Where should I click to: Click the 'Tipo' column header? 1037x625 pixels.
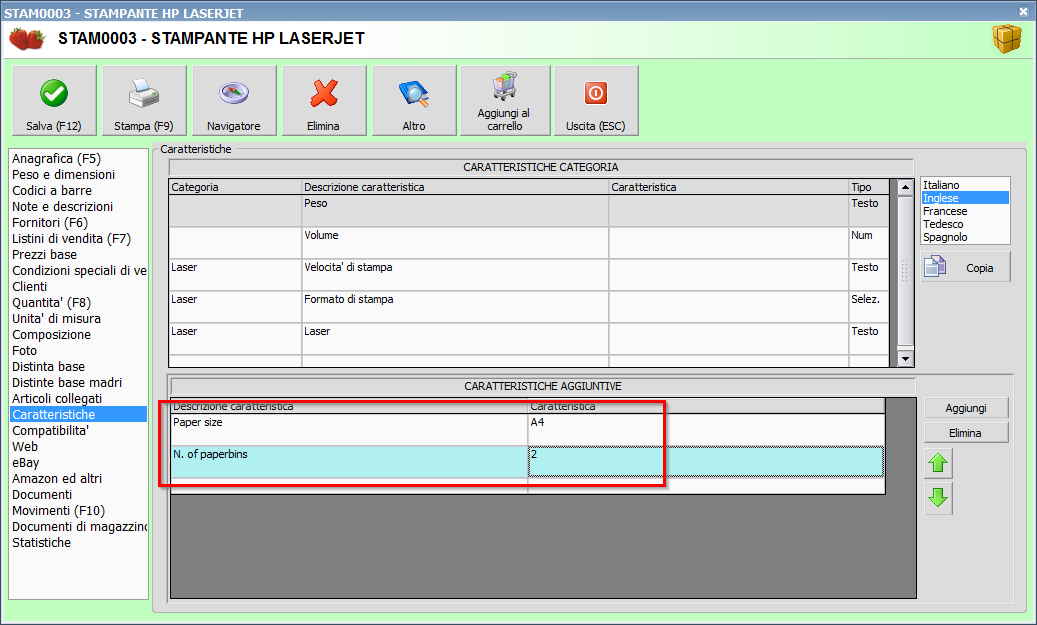(x=869, y=187)
